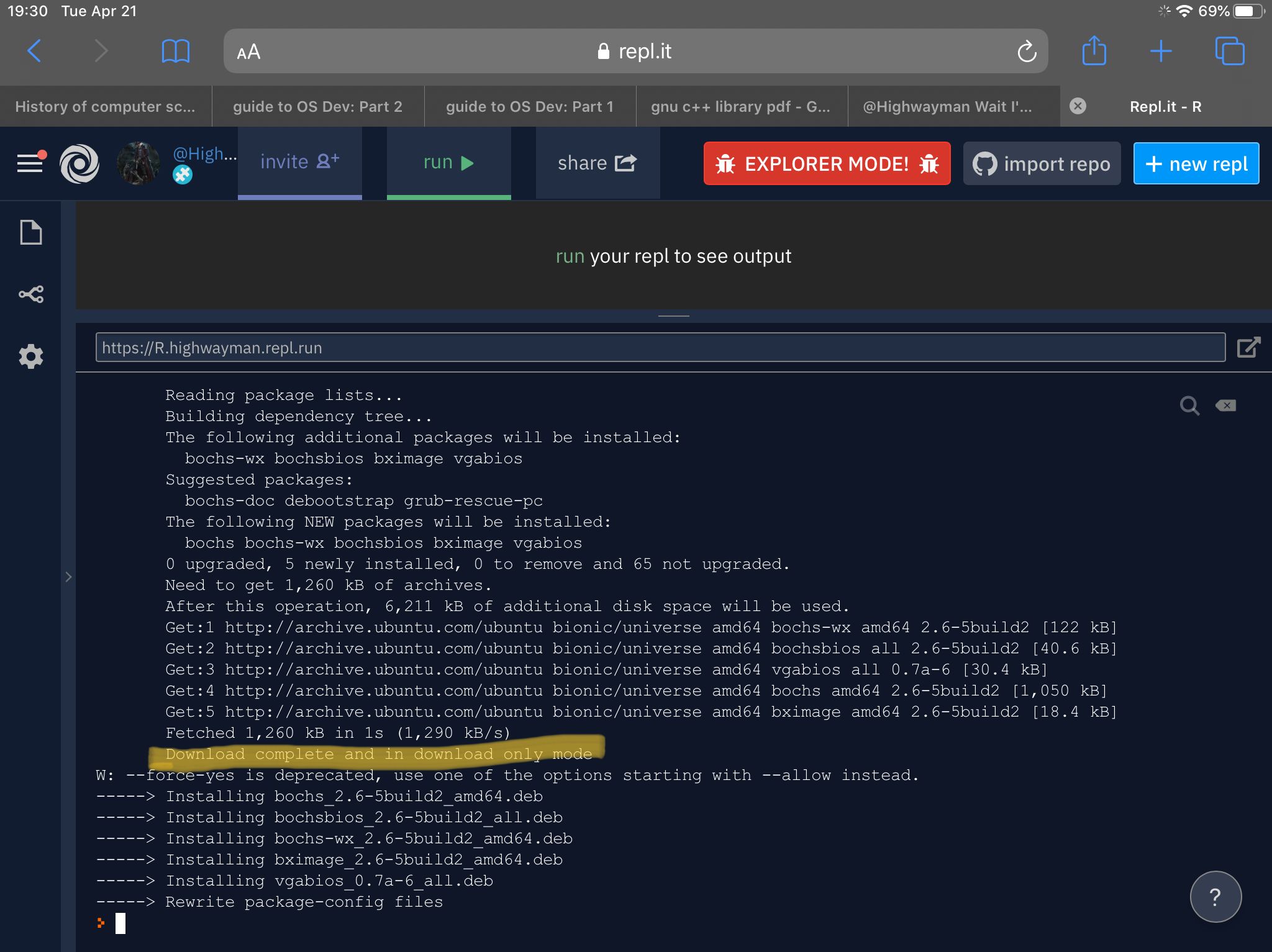Open the Settings gear sidebar
The height and width of the screenshot is (952, 1272).
31,356
